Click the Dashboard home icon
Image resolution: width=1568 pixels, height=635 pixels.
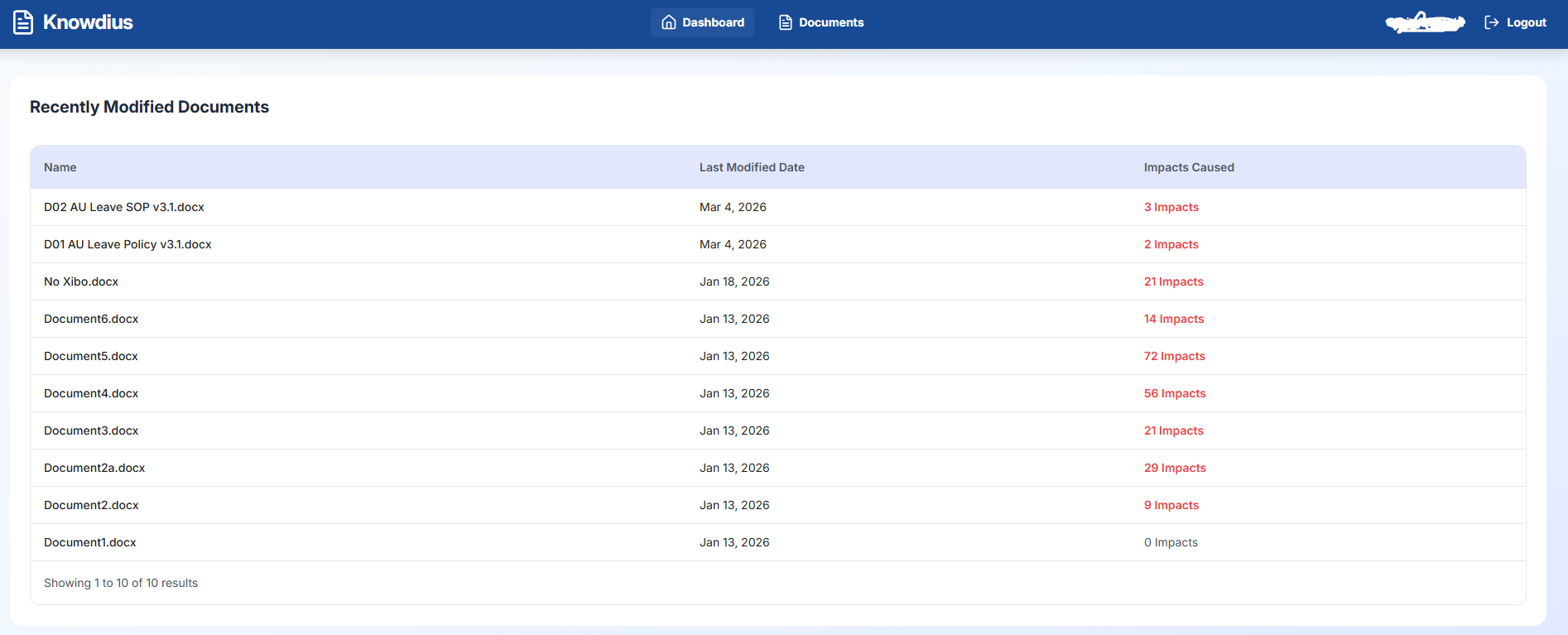[669, 22]
